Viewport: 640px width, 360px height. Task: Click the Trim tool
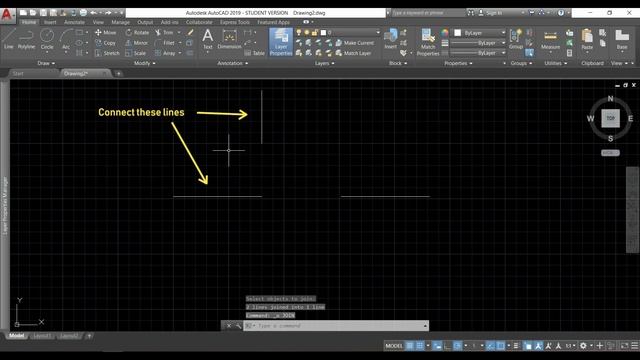(164, 32)
